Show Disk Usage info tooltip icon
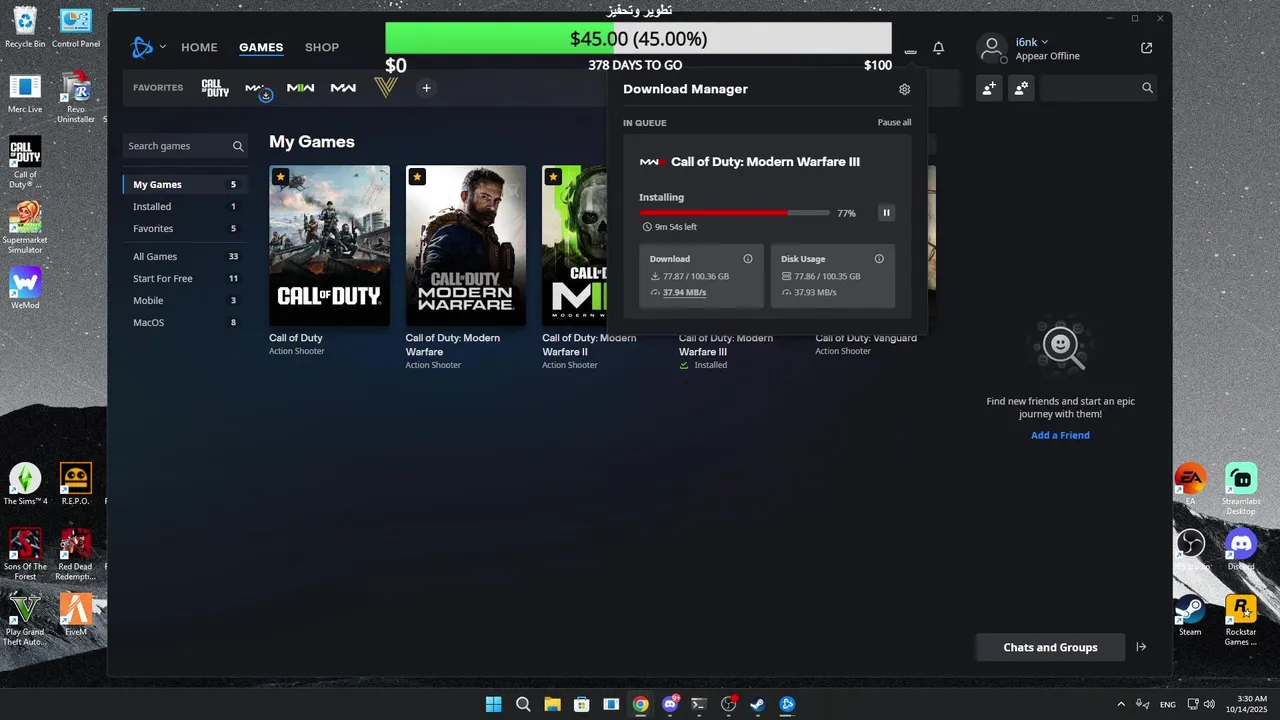Viewport: 1280px width, 720px height. pos(879,259)
